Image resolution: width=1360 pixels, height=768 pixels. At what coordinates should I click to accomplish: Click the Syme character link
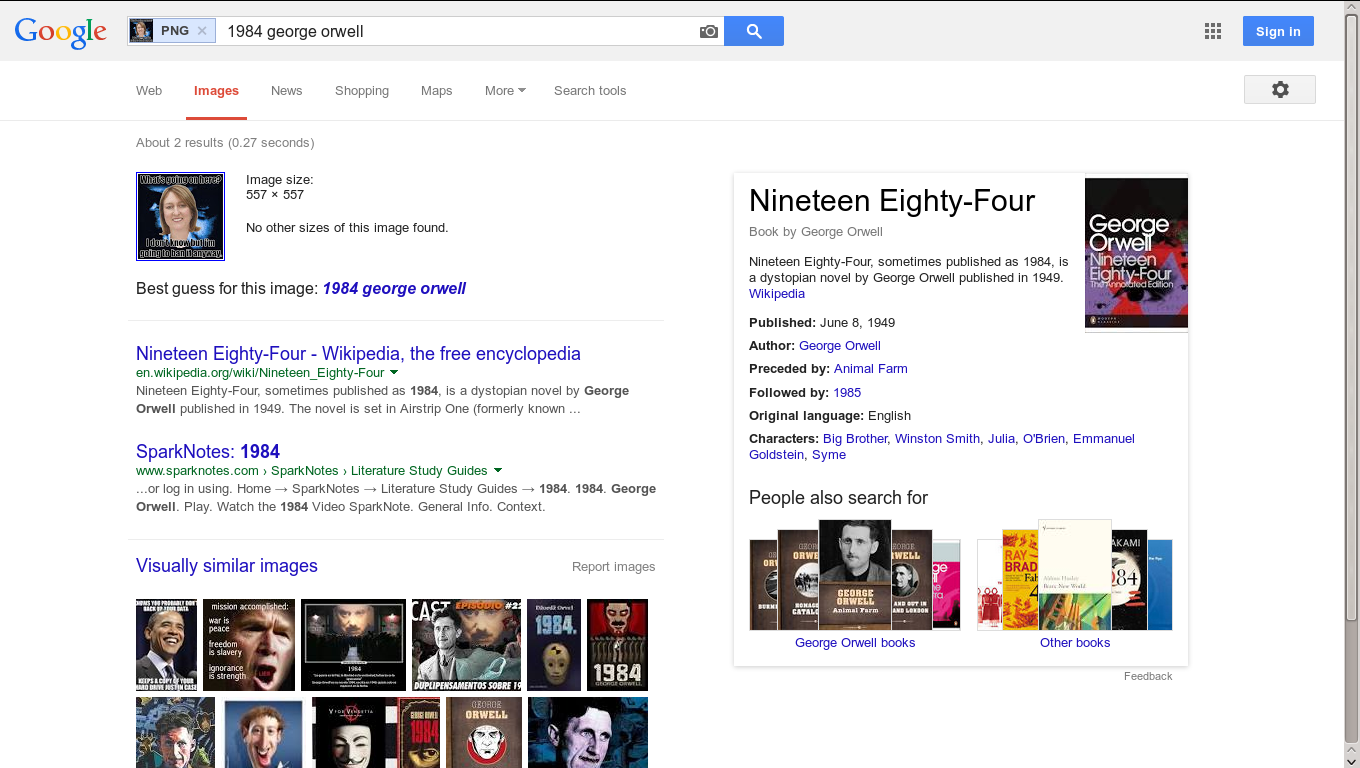click(x=829, y=454)
